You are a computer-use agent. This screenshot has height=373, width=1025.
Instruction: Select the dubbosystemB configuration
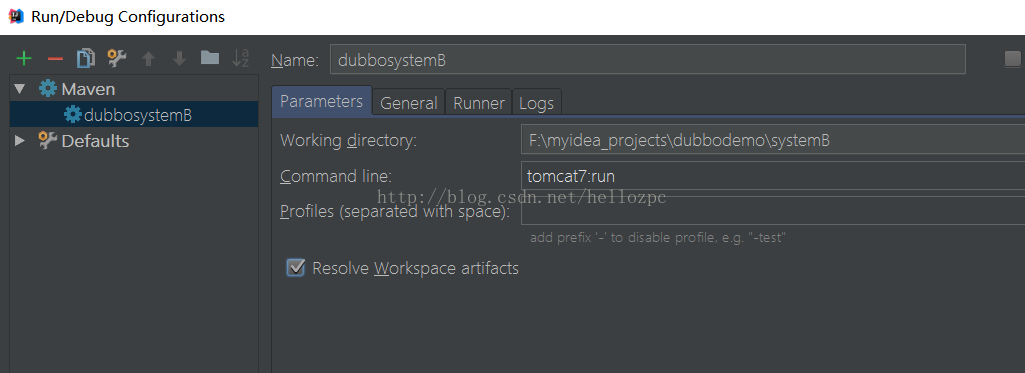coord(134,115)
